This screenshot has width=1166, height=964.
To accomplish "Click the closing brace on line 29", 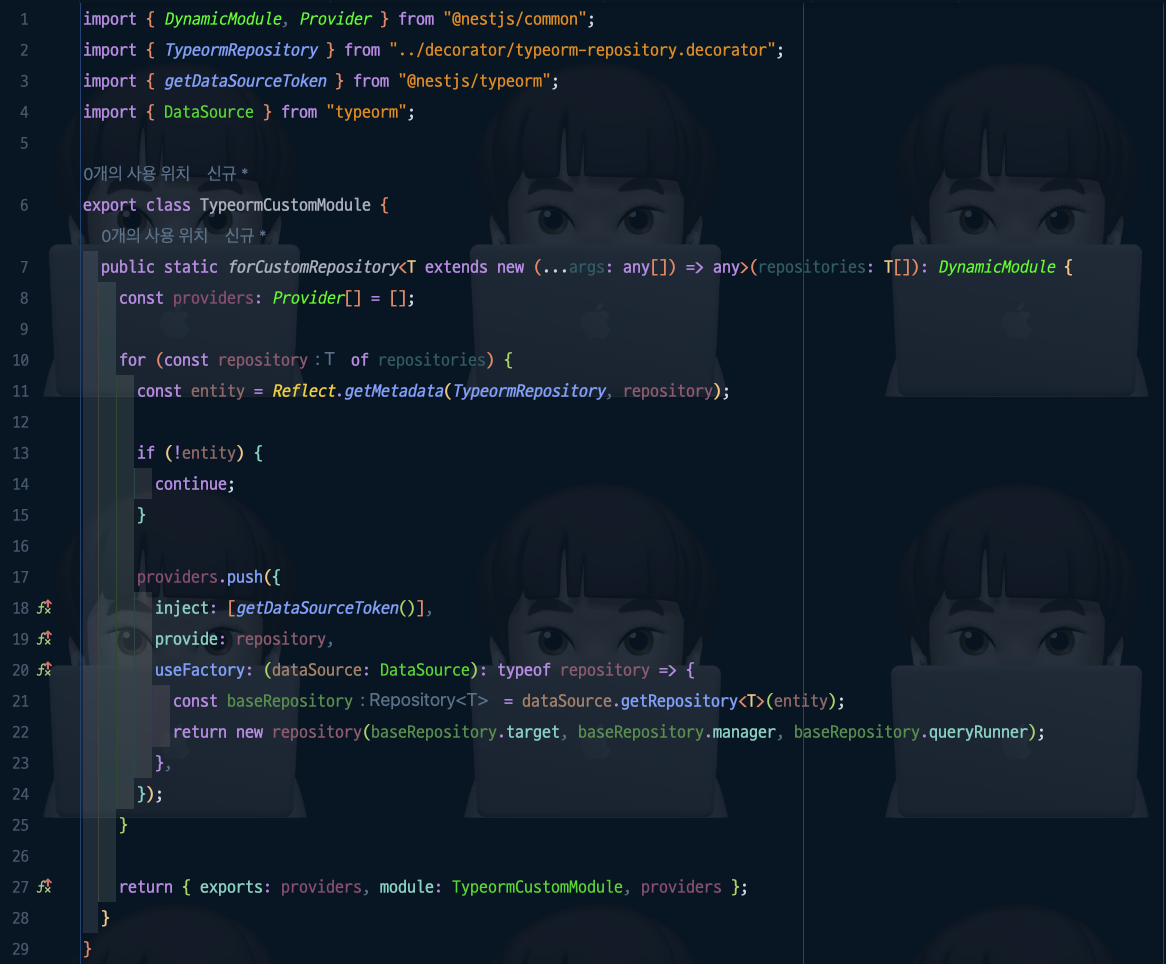I will pyautogui.click(x=87, y=949).
